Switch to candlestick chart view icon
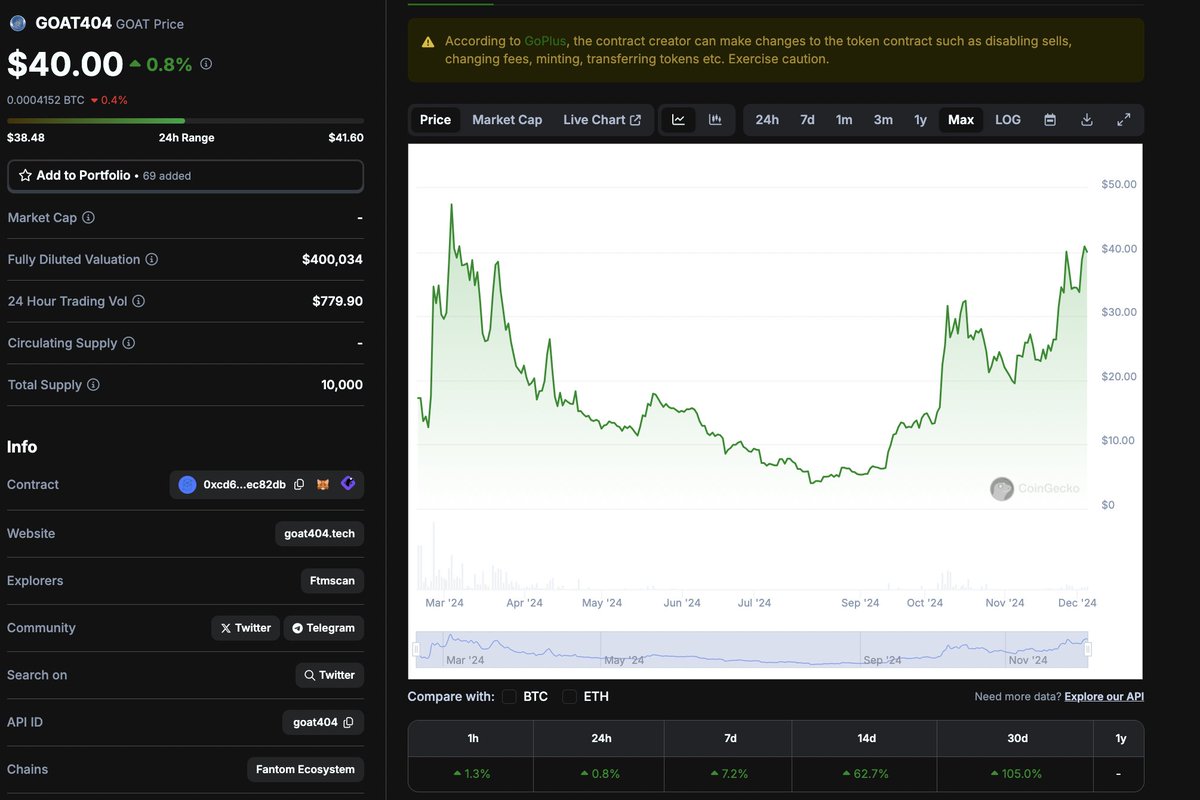The height and width of the screenshot is (800, 1200). point(715,120)
